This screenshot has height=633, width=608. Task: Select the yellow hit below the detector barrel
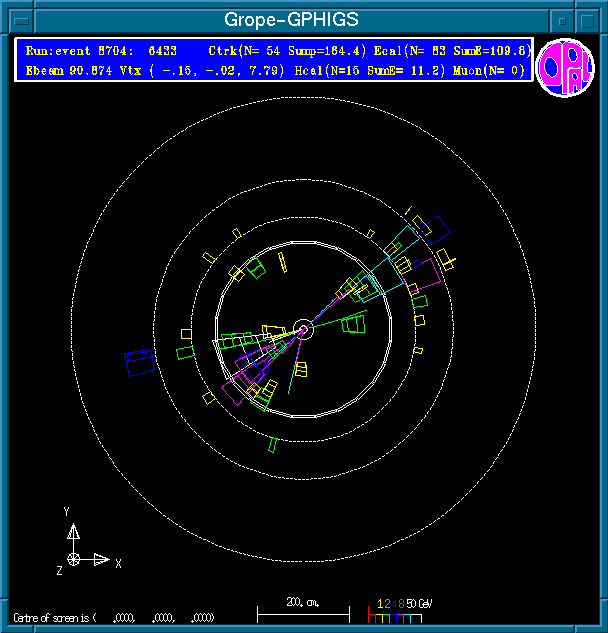[273, 443]
